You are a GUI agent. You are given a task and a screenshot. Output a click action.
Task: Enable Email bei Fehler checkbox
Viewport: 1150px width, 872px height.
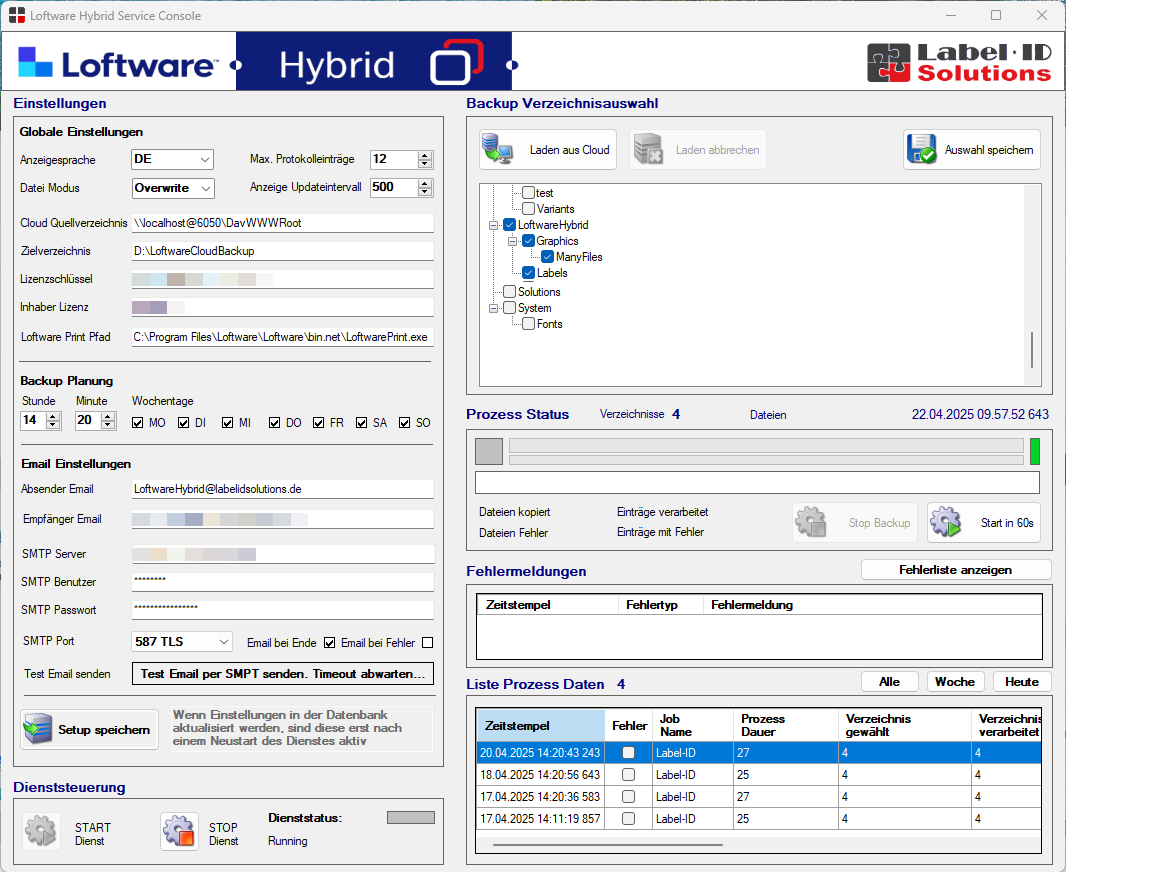[x=428, y=642]
